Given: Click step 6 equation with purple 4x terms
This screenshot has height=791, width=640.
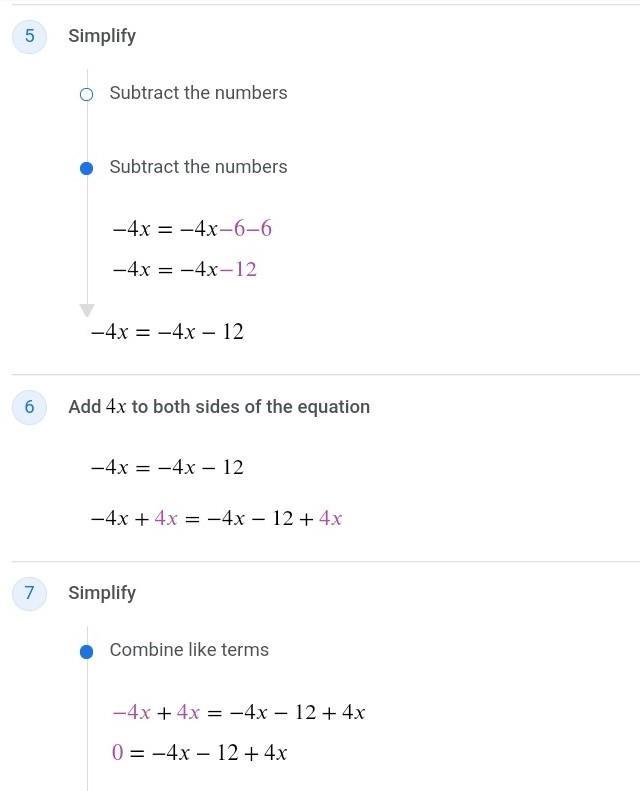Looking at the screenshot, I should coord(216,518).
